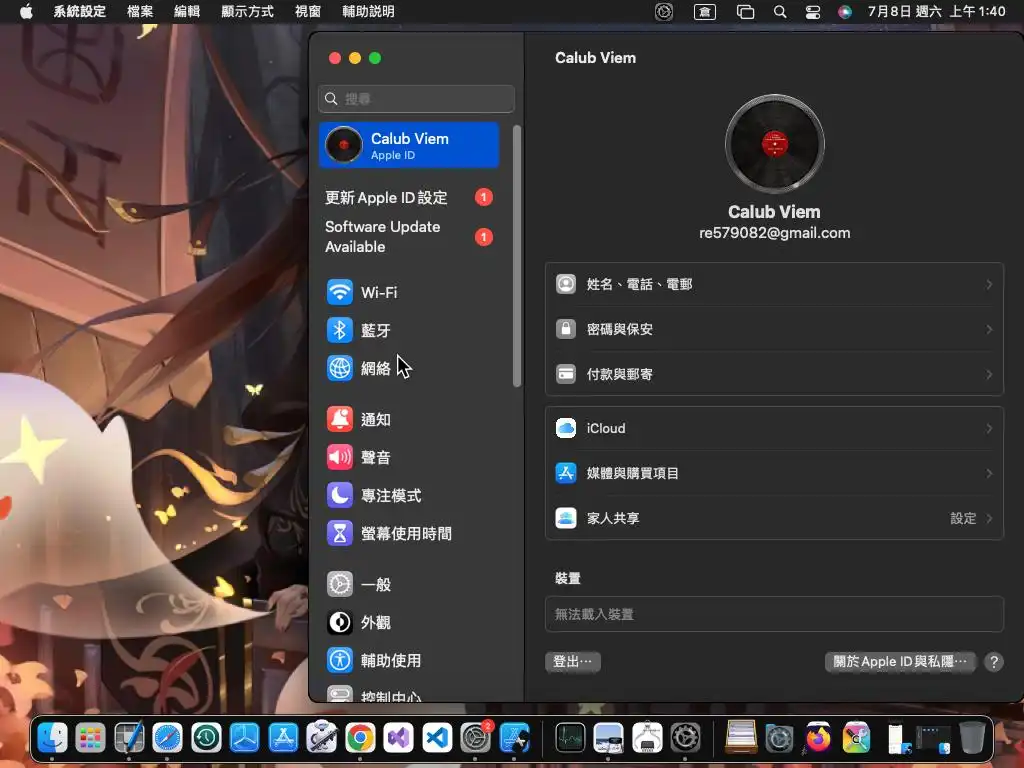
Task: Open the 編輯 menu
Action: 187,11
